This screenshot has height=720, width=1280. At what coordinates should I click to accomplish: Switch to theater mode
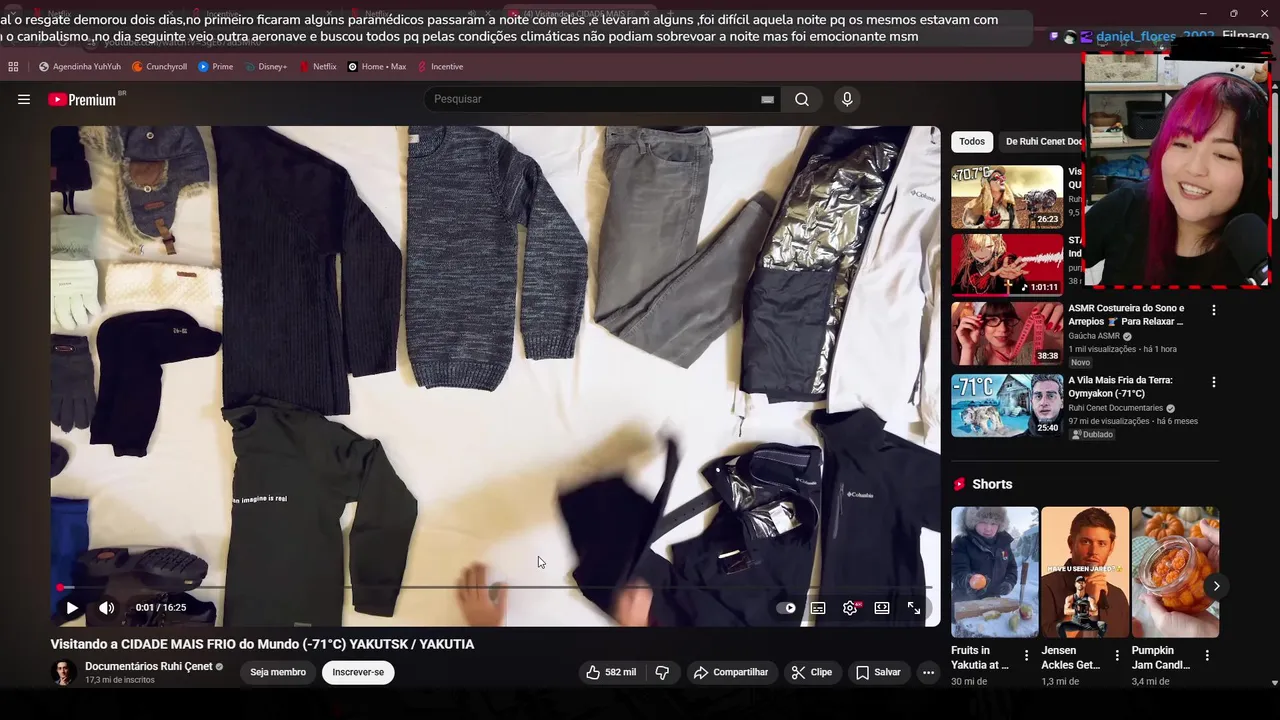click(882, 608)
